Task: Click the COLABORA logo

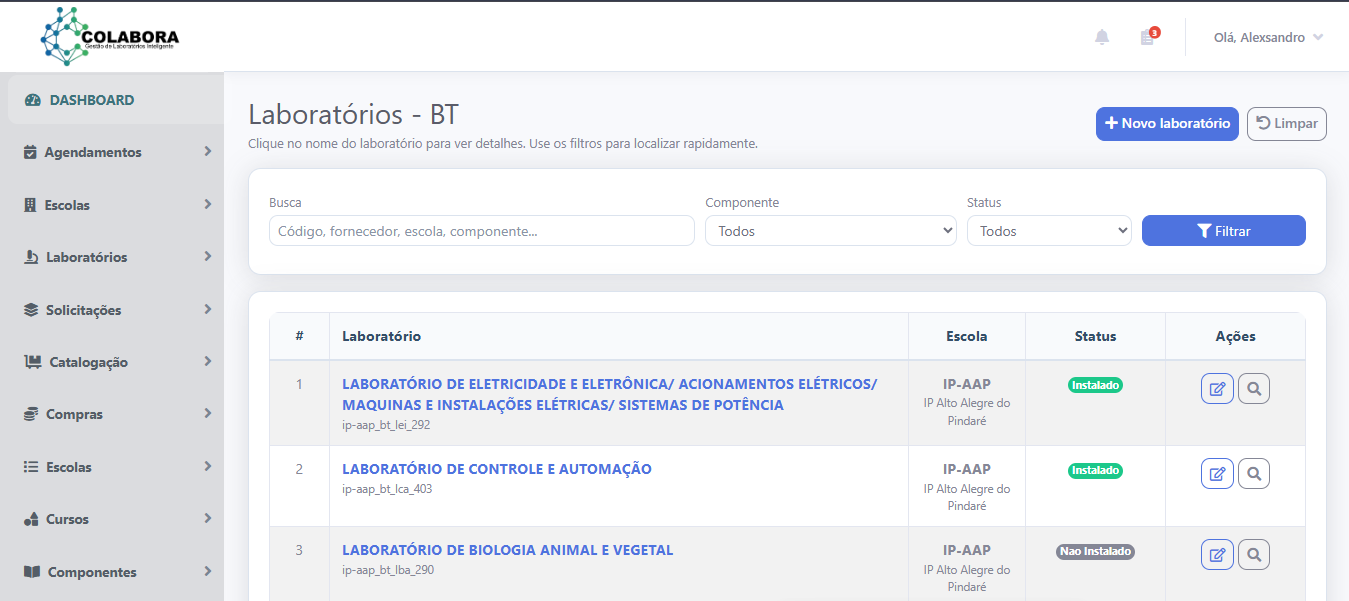Action: point(110,37)
